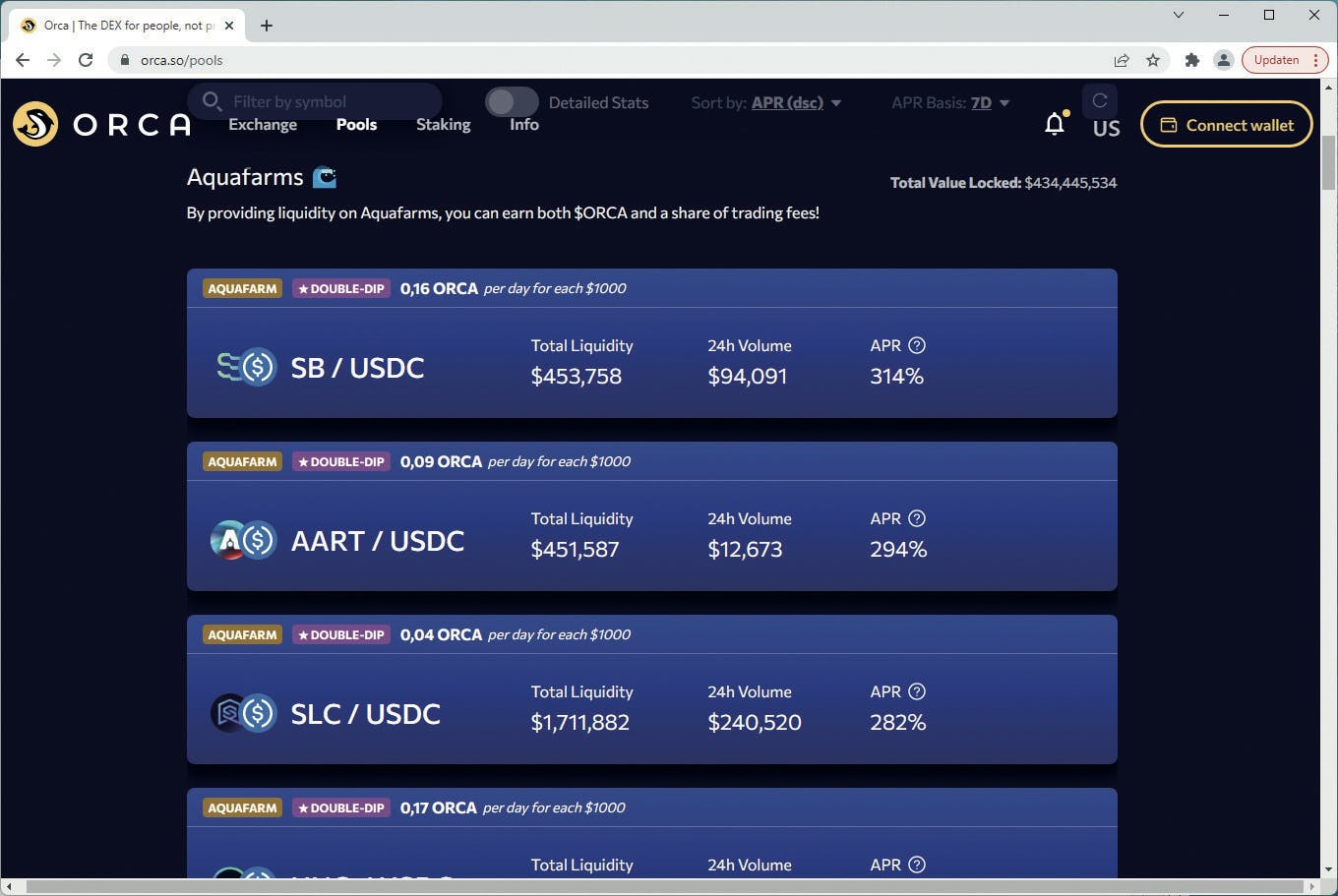Open the Chrome profile avatar
This screenshot has width=1338, height=896.
(1224, 60)
